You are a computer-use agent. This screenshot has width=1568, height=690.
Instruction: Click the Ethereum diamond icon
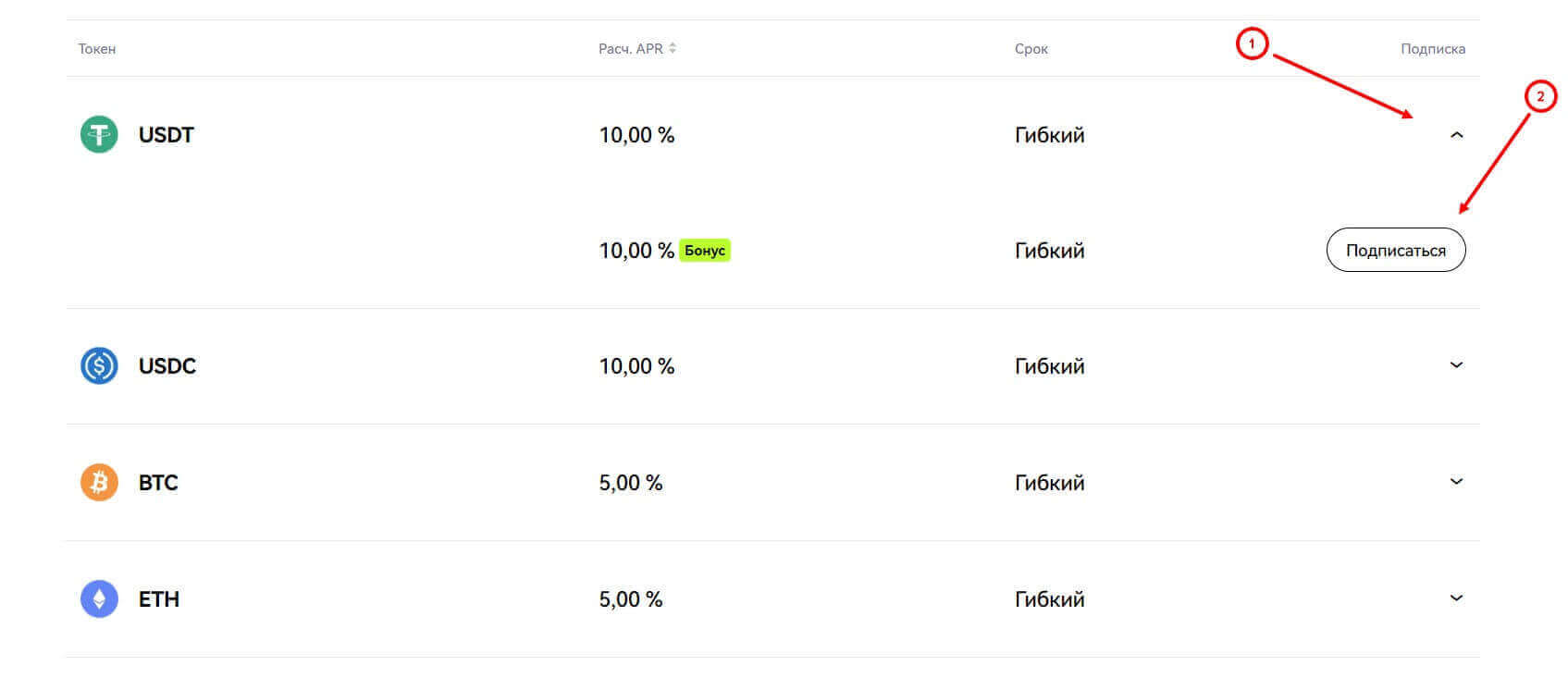pyautogui.click(x=99, y=599)
